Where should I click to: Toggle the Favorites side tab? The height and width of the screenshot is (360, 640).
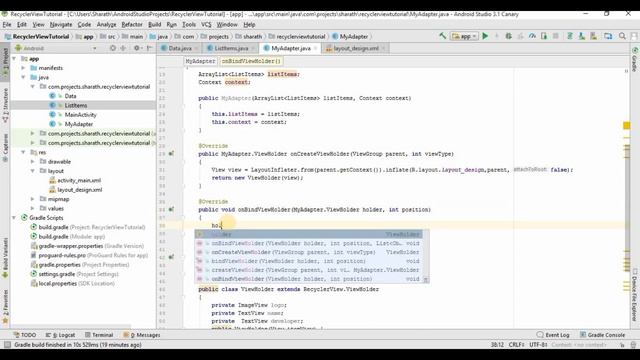click(5, 306)
